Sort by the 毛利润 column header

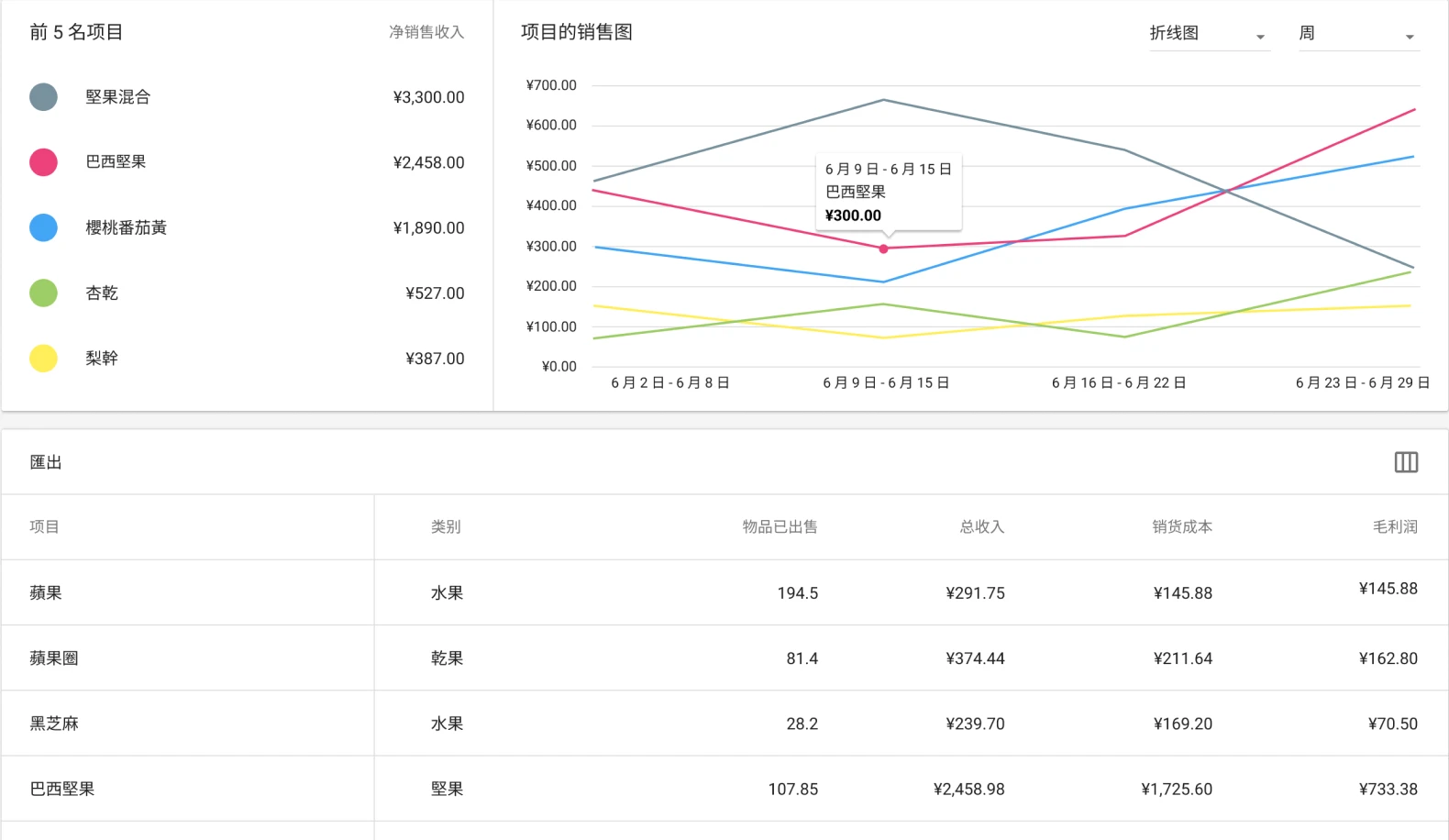(1394, 527)
